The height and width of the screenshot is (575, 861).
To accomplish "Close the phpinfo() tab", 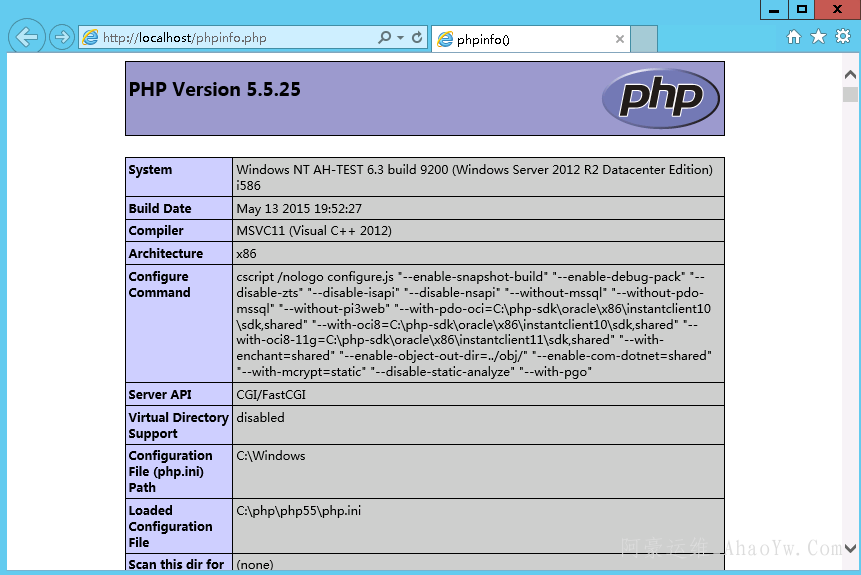I will 620,40.
